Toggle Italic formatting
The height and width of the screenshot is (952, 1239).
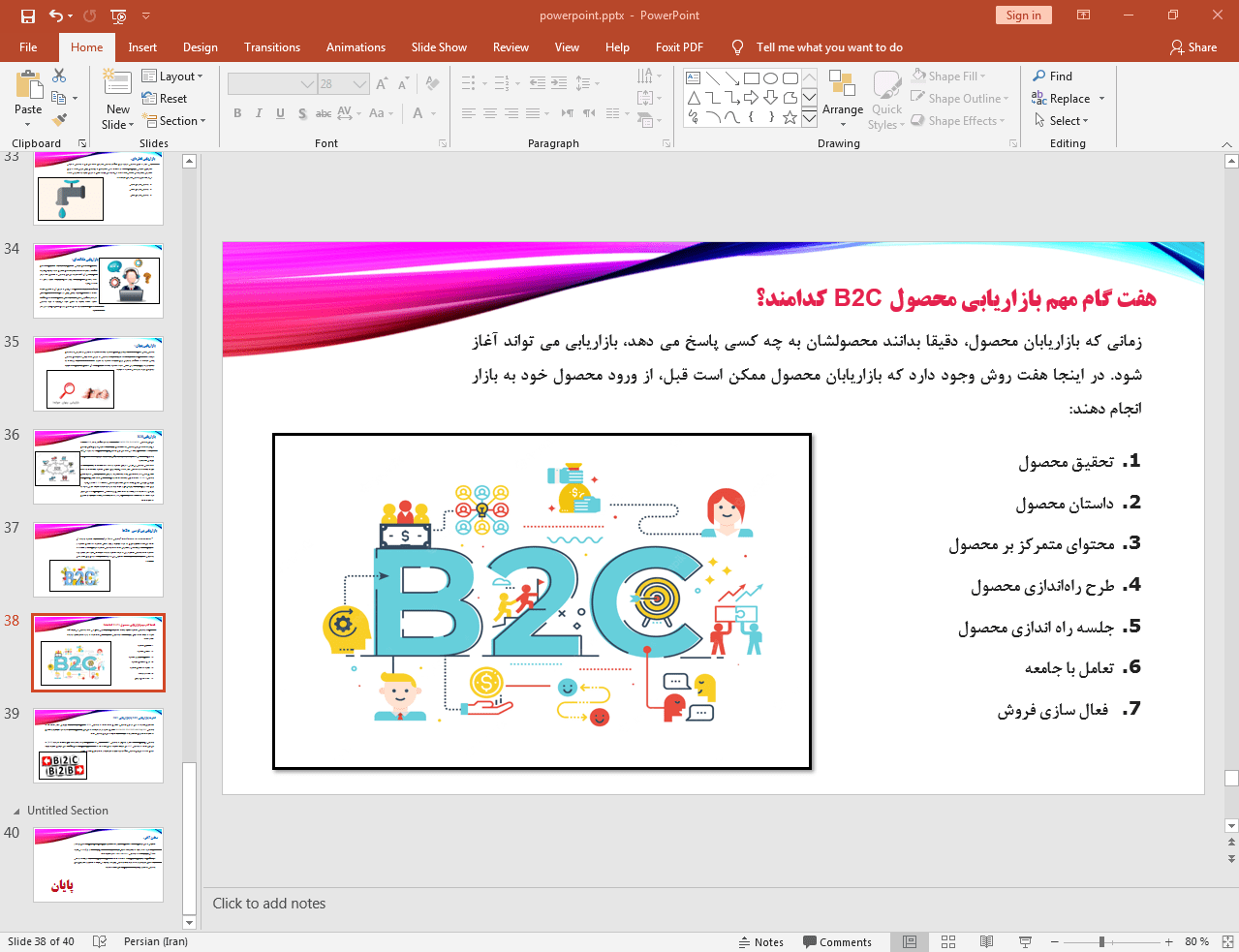(259, 113)
